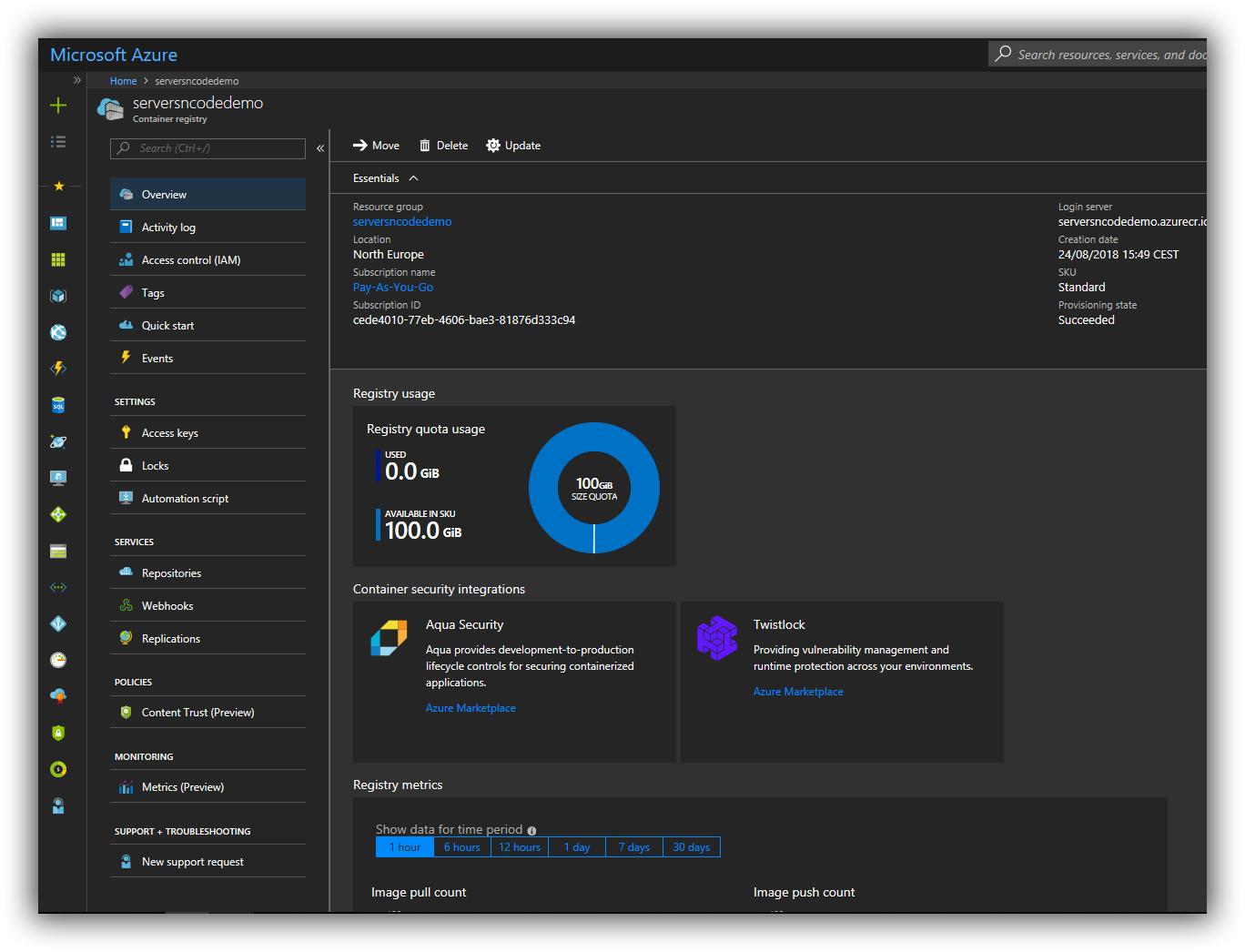Open Replications under Services
The width and height of the screenshot is (1245, 952).
pyautogui.click(x=207, y=638)
